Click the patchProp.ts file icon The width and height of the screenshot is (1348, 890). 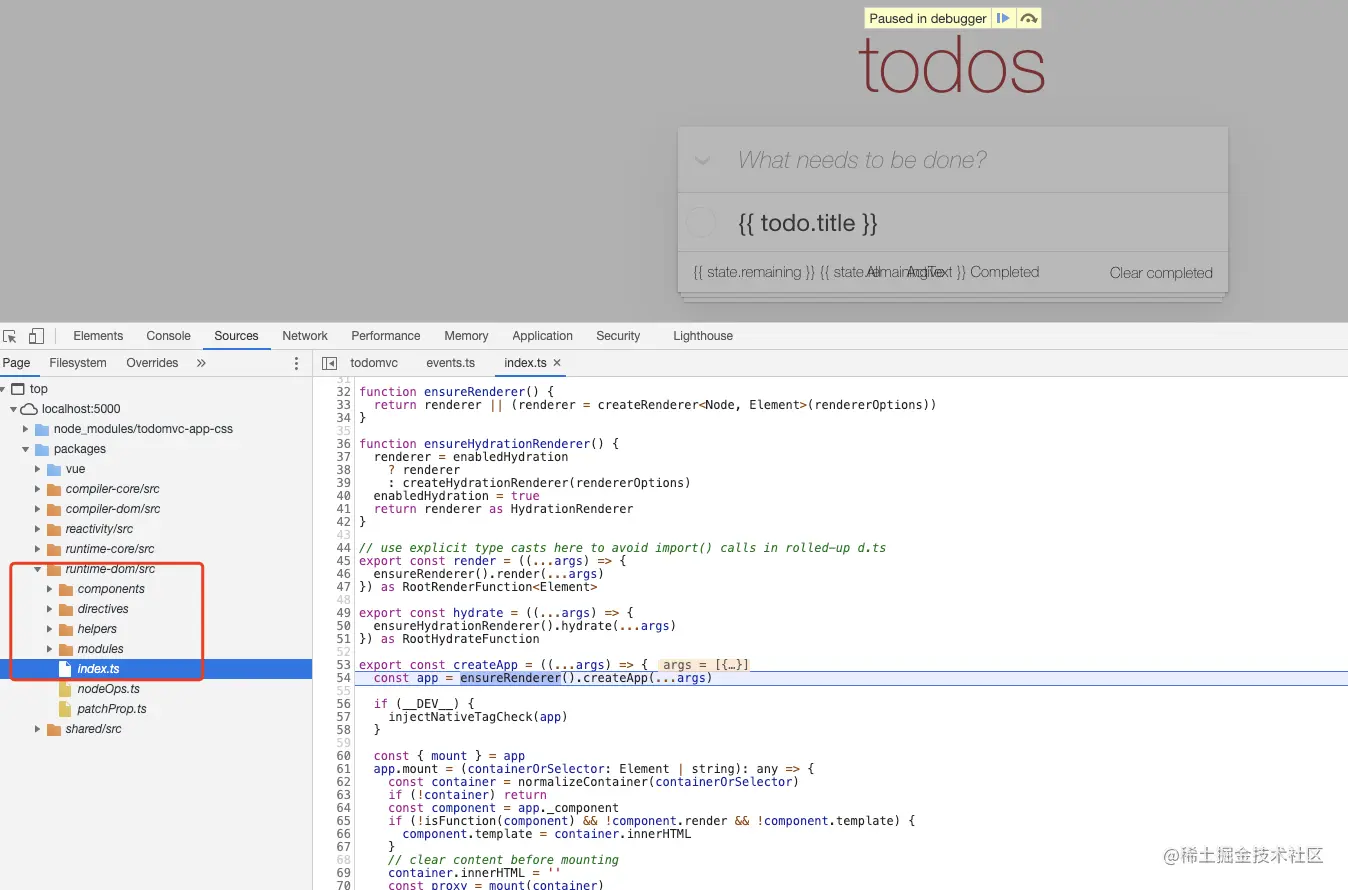click(x=66, y=709)
